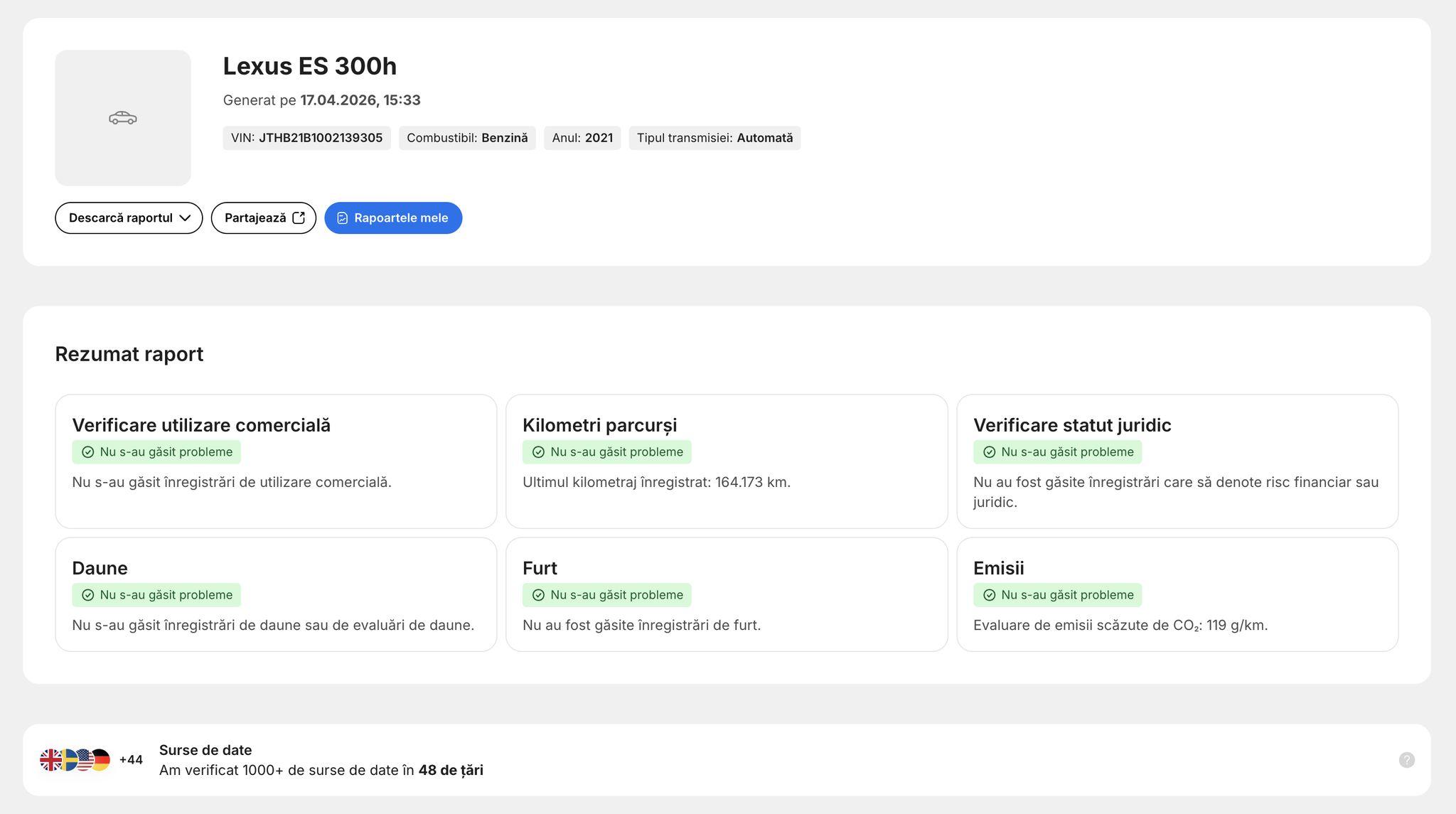Click the external share icon in Partajează

pyautogui.click(x=299, y=218)
